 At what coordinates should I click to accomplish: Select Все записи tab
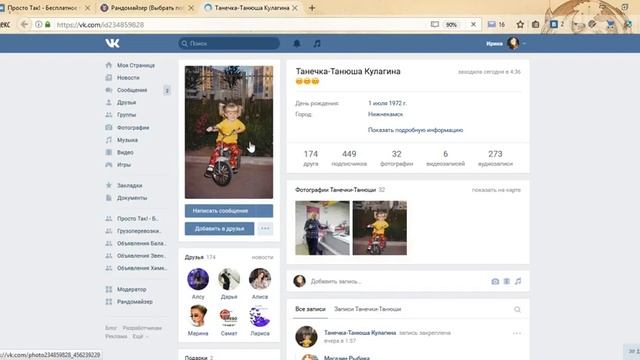[310, 309]
